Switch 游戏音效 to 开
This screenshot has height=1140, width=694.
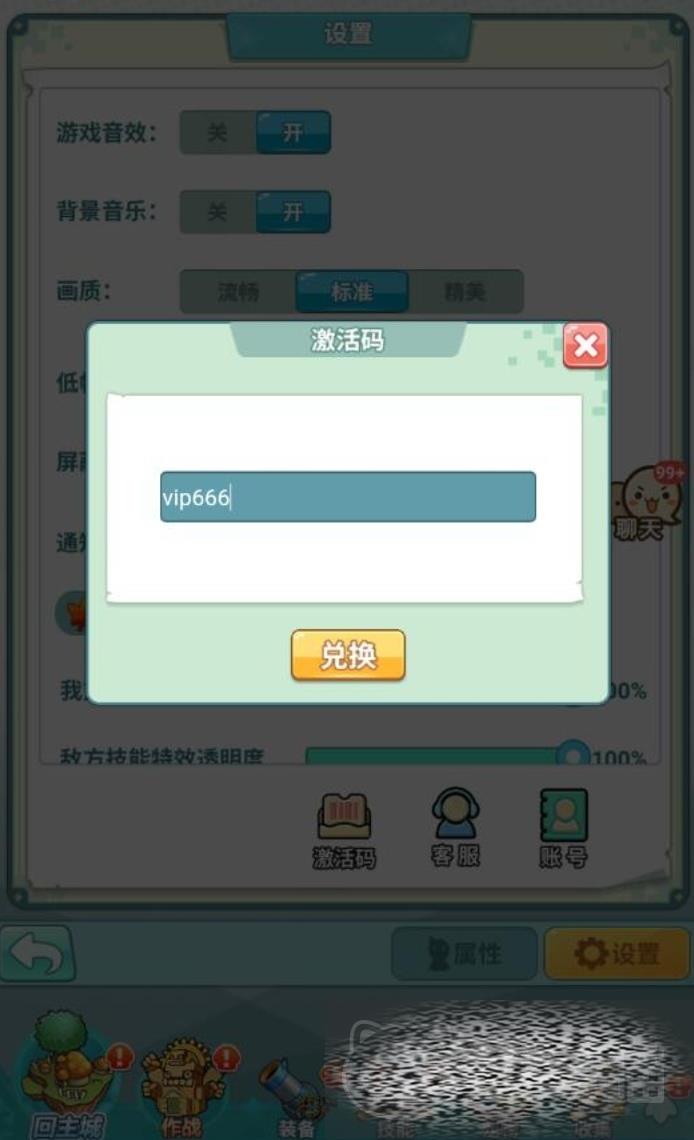click(293, 132)
